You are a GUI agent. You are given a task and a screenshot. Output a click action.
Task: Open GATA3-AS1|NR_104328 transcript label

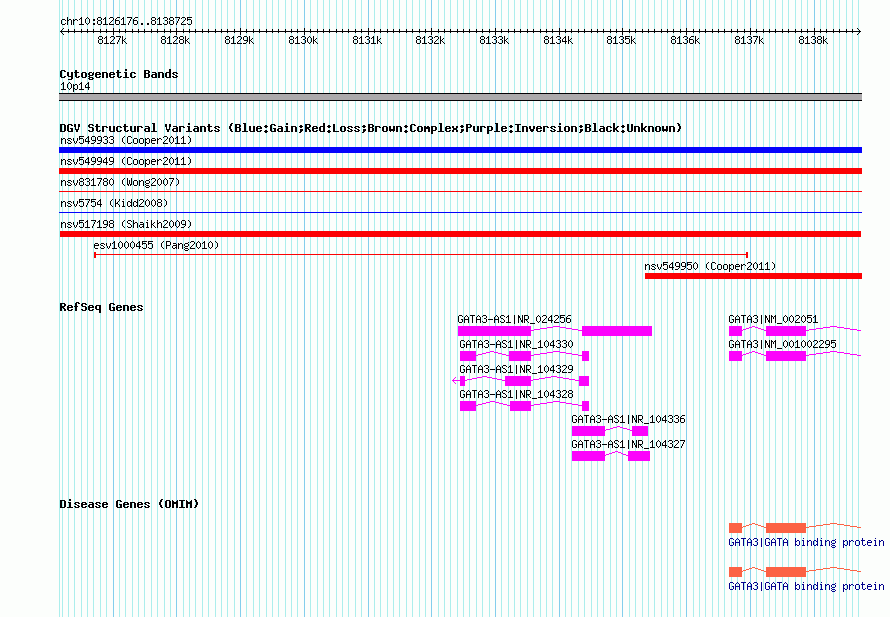coord(516,394)
